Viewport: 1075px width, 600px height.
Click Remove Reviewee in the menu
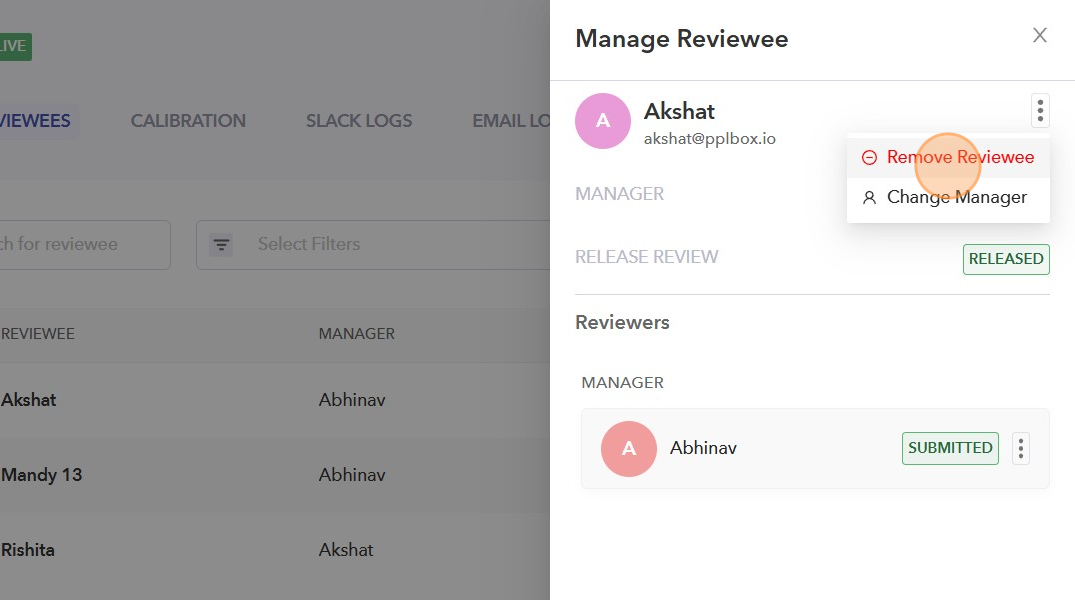click(x=958, y=157)
